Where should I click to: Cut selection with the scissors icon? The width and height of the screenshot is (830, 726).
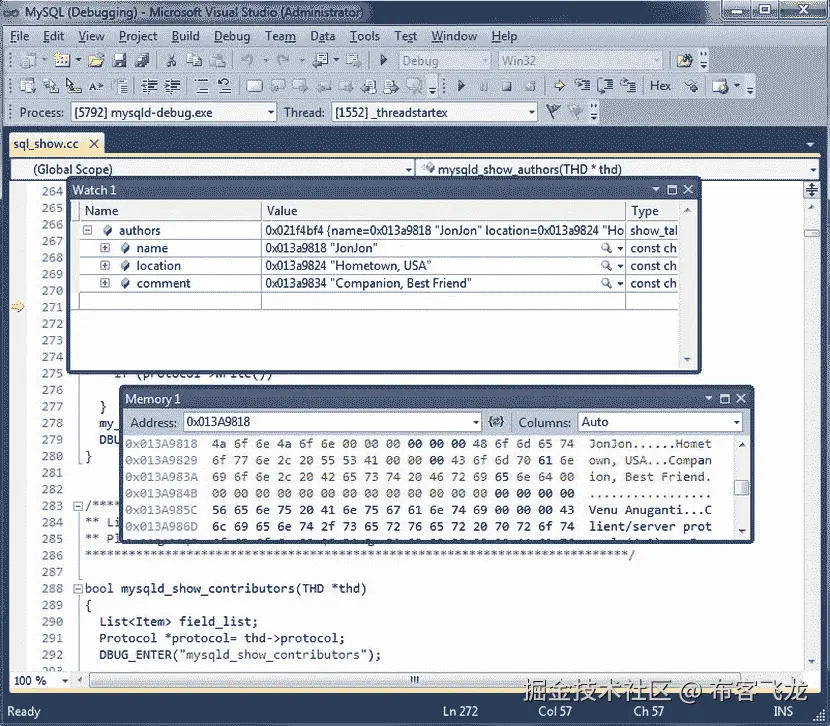pyautogui.click(x=170, y=60)
